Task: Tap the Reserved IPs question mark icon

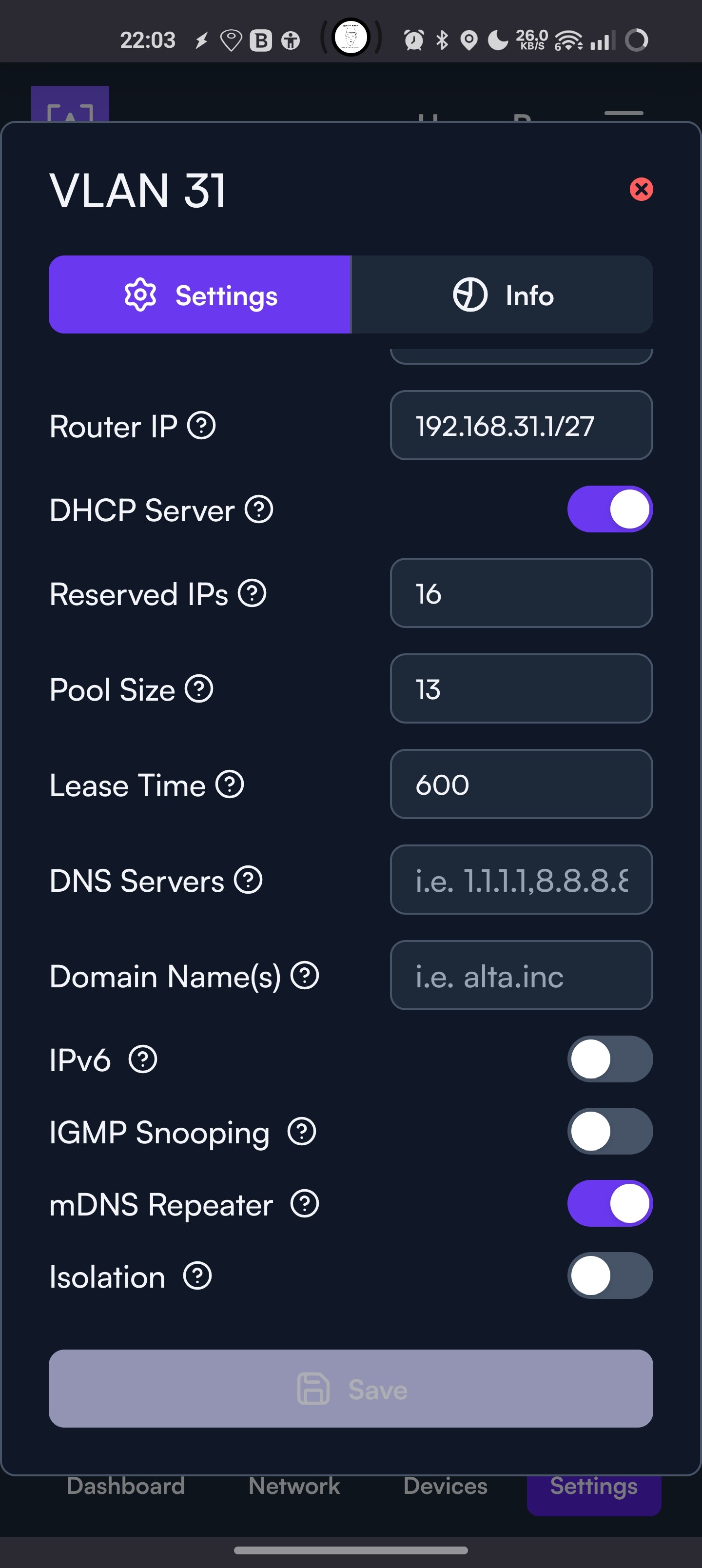Action: pyautogui.click(x=252, y=593)
